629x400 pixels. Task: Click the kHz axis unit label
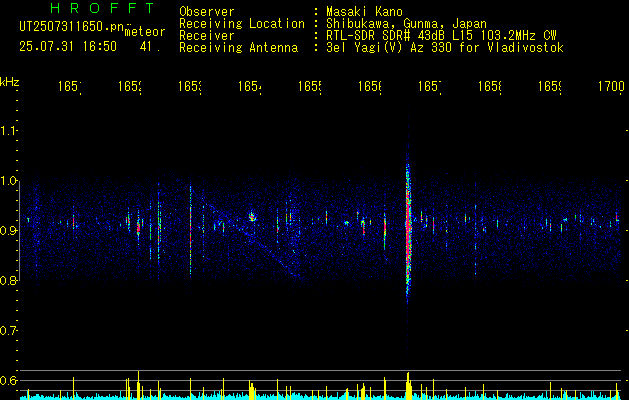coord(10,82)
